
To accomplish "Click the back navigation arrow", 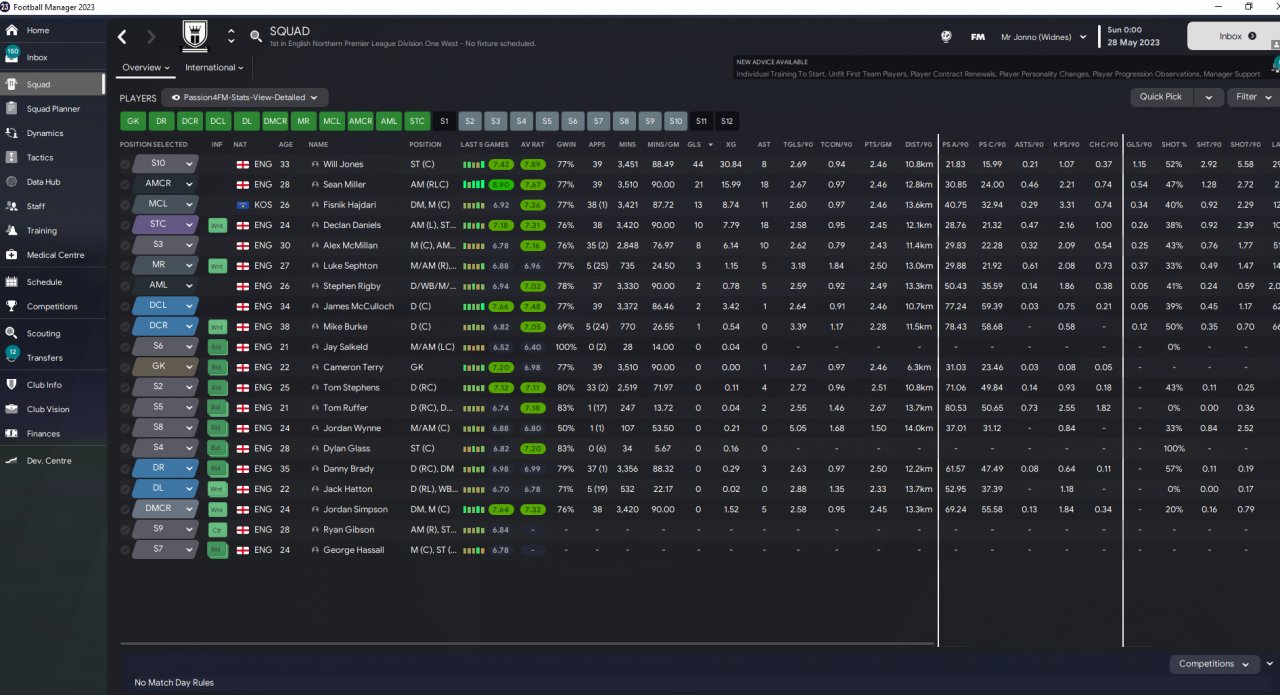I will [122, 37].
